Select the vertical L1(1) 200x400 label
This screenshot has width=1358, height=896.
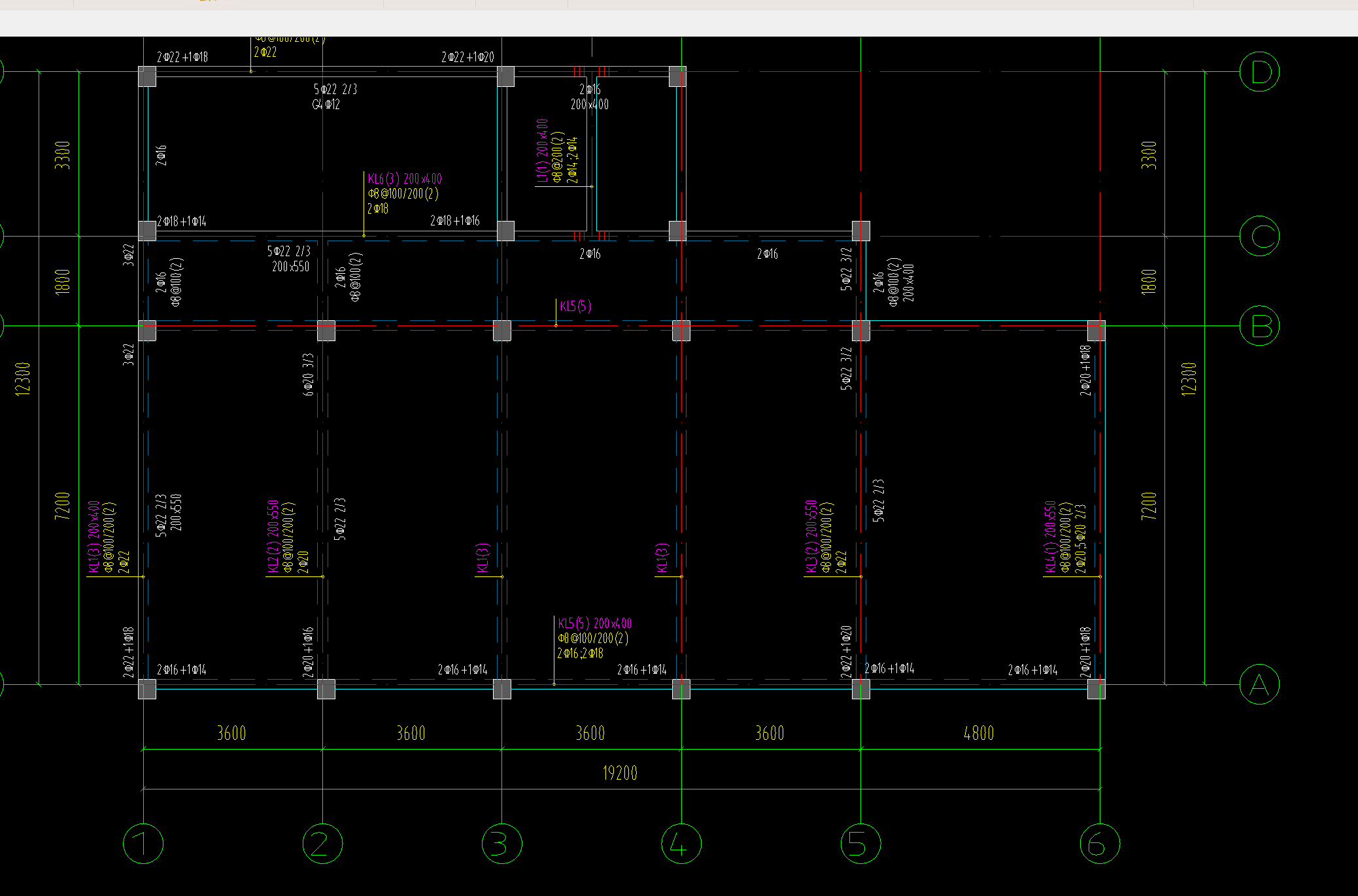click(x=542, y=150)
